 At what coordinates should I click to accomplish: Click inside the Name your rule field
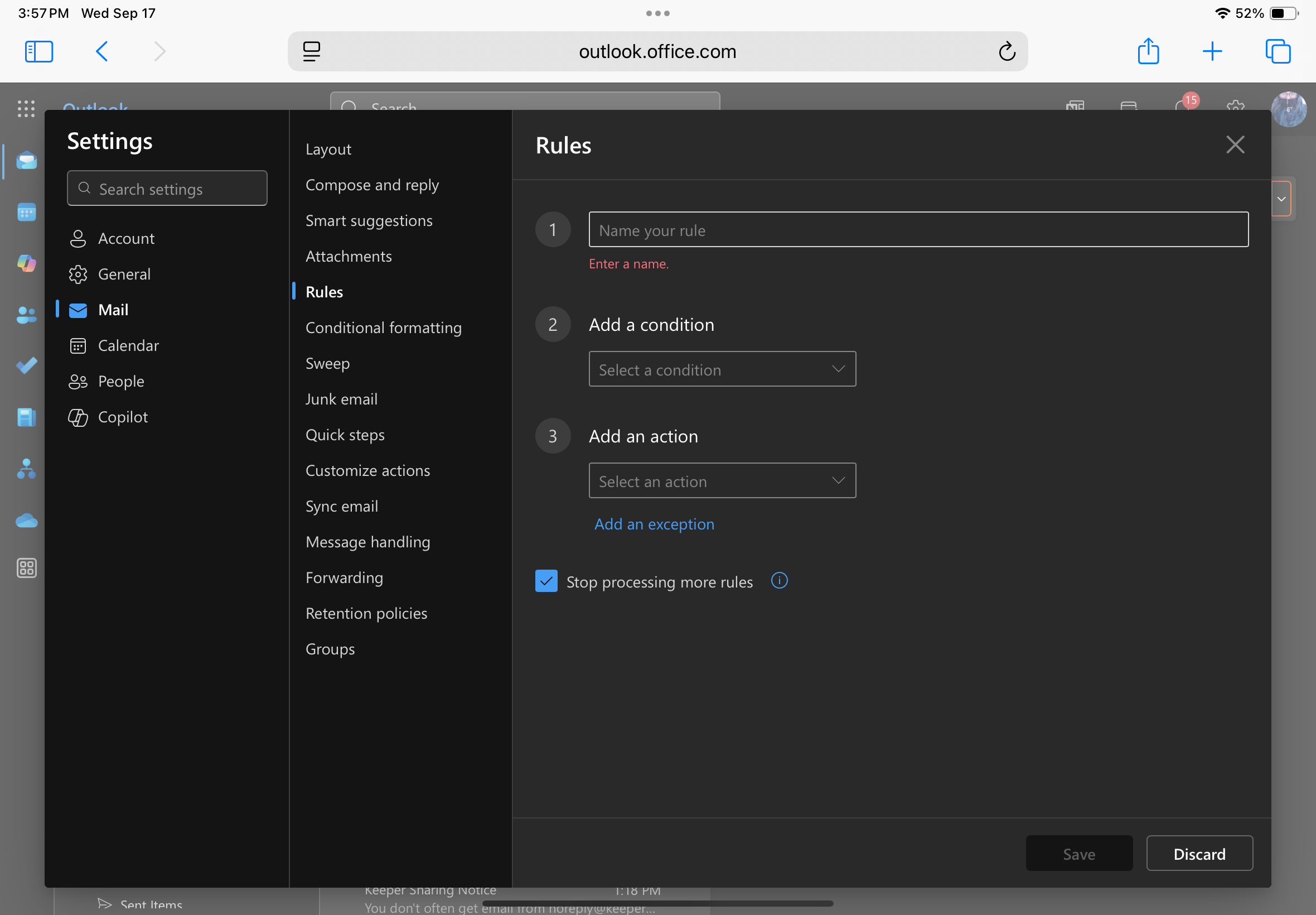917,230
